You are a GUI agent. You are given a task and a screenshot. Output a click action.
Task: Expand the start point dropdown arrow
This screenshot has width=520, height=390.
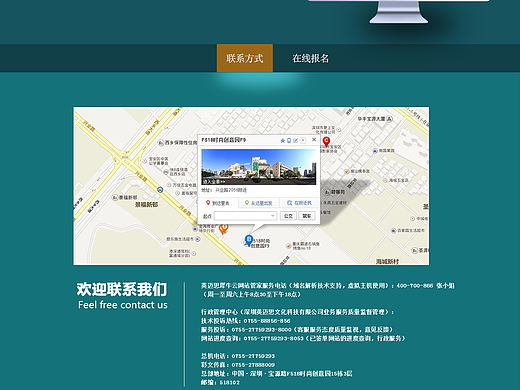pos(273,216)
